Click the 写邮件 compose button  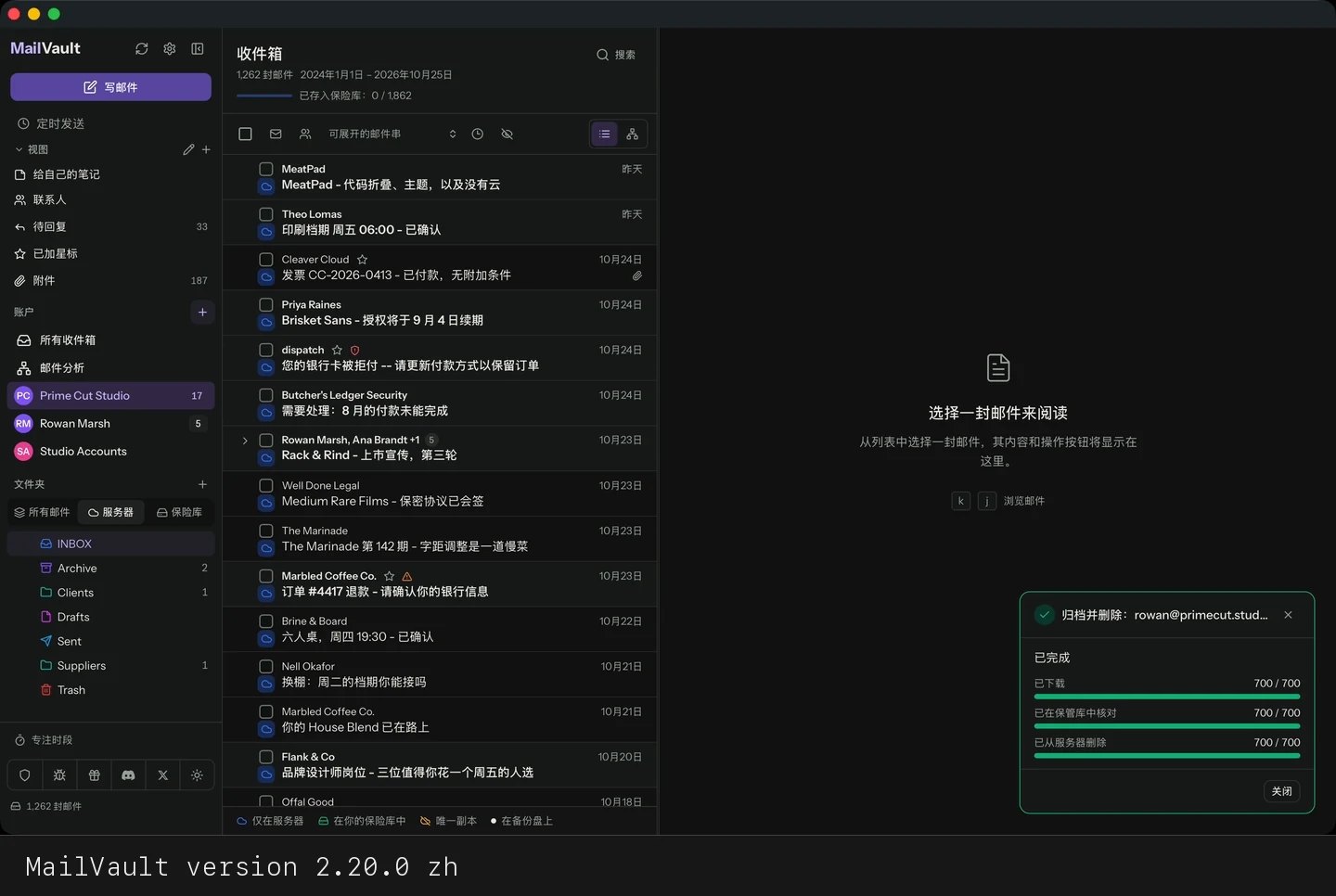click(110, 87)
